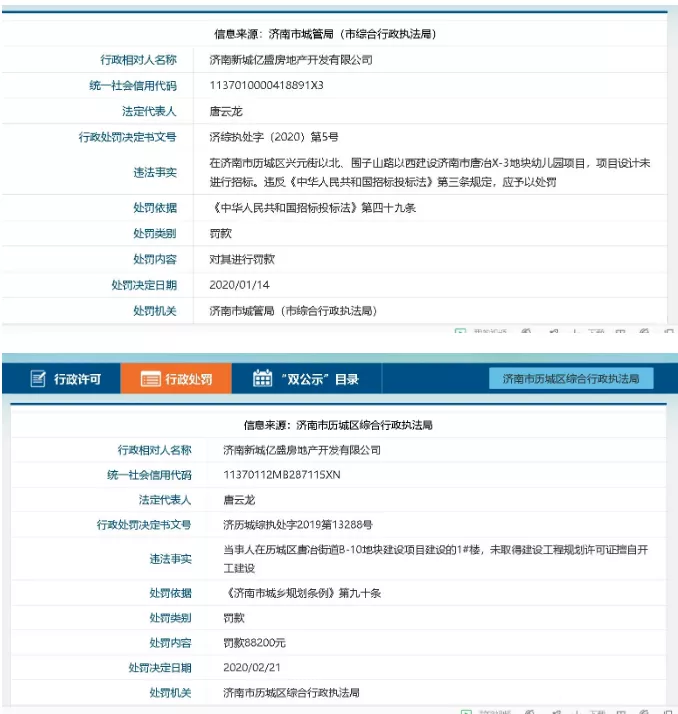
Task: Click header 信息来源：济南市城管局（市综合行政执法局）
Action: pyautogui.click(x=325, y=34)
